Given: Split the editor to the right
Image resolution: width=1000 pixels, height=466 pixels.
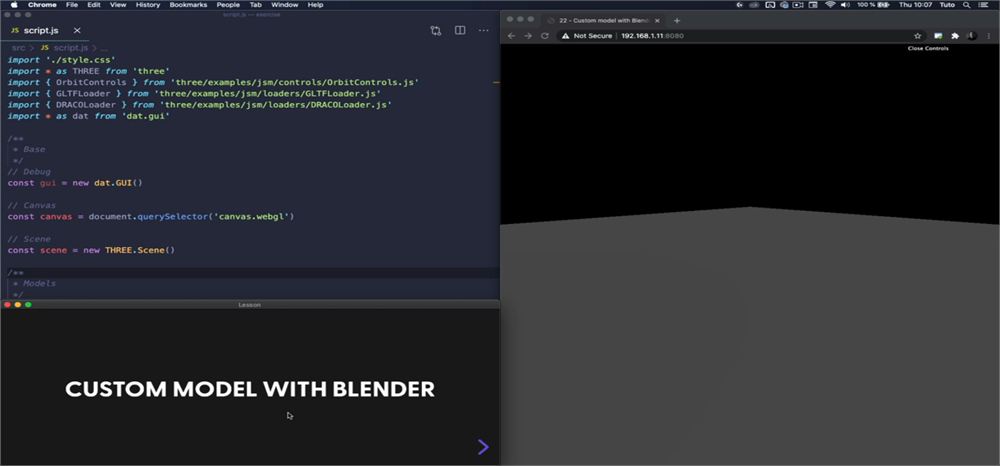Looking at the screenshot, I should click(460, 30).
